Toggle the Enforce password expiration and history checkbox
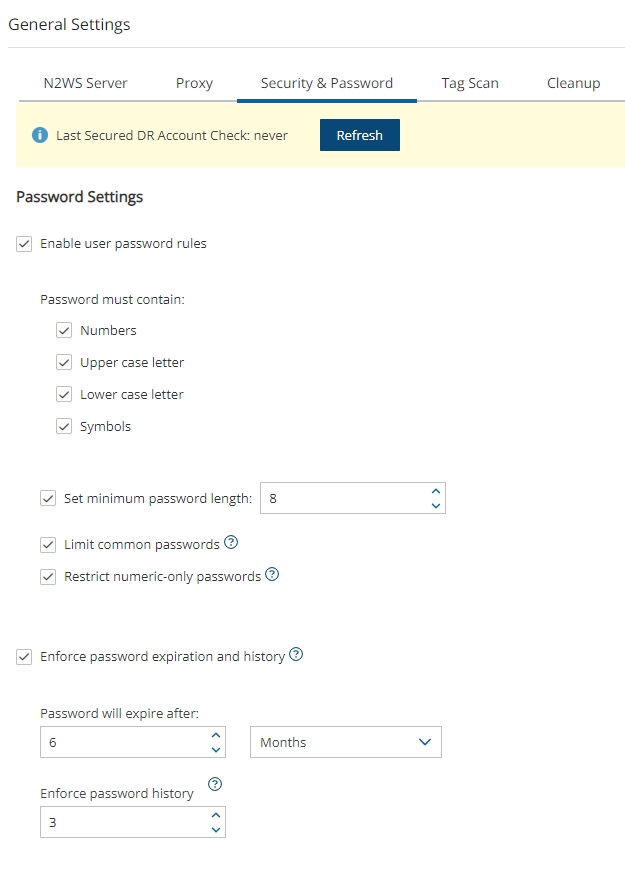 click(25, 657)
